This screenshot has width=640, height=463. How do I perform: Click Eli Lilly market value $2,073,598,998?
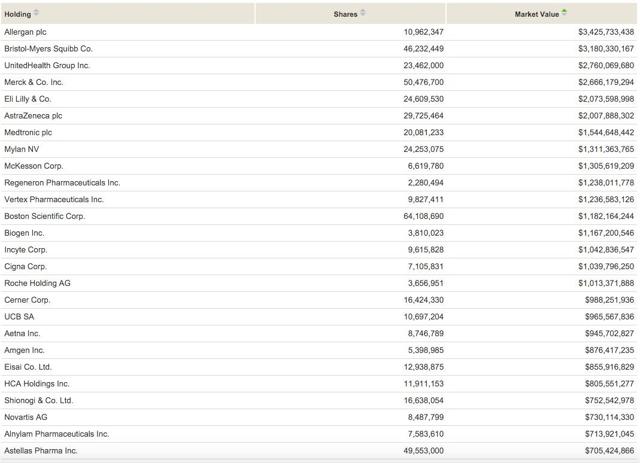(x=606, y=99)
